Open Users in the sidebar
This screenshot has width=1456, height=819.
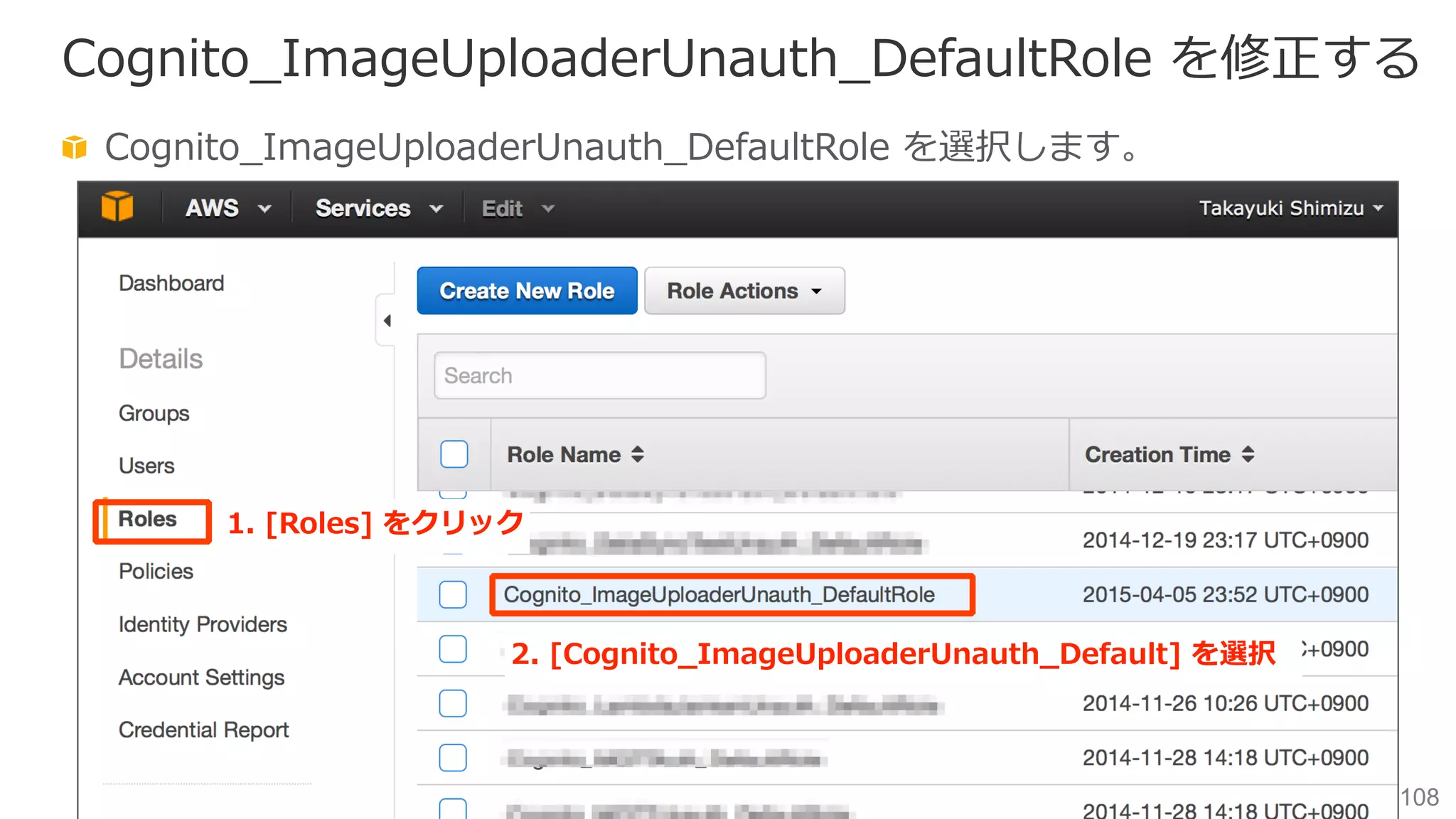click(146, 466)
